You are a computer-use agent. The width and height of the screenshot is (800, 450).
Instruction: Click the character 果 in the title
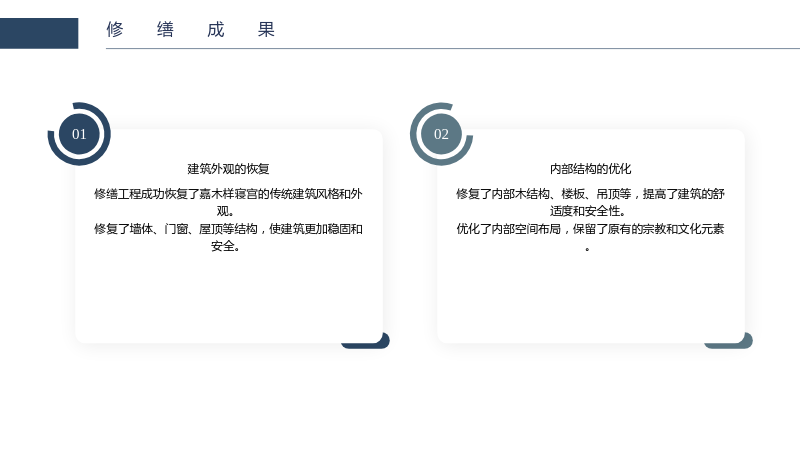(266, 29)
